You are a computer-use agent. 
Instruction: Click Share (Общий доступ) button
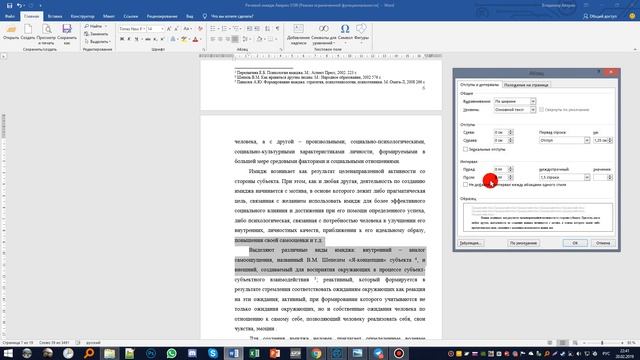pyautogui.click(x=600, y=16)
